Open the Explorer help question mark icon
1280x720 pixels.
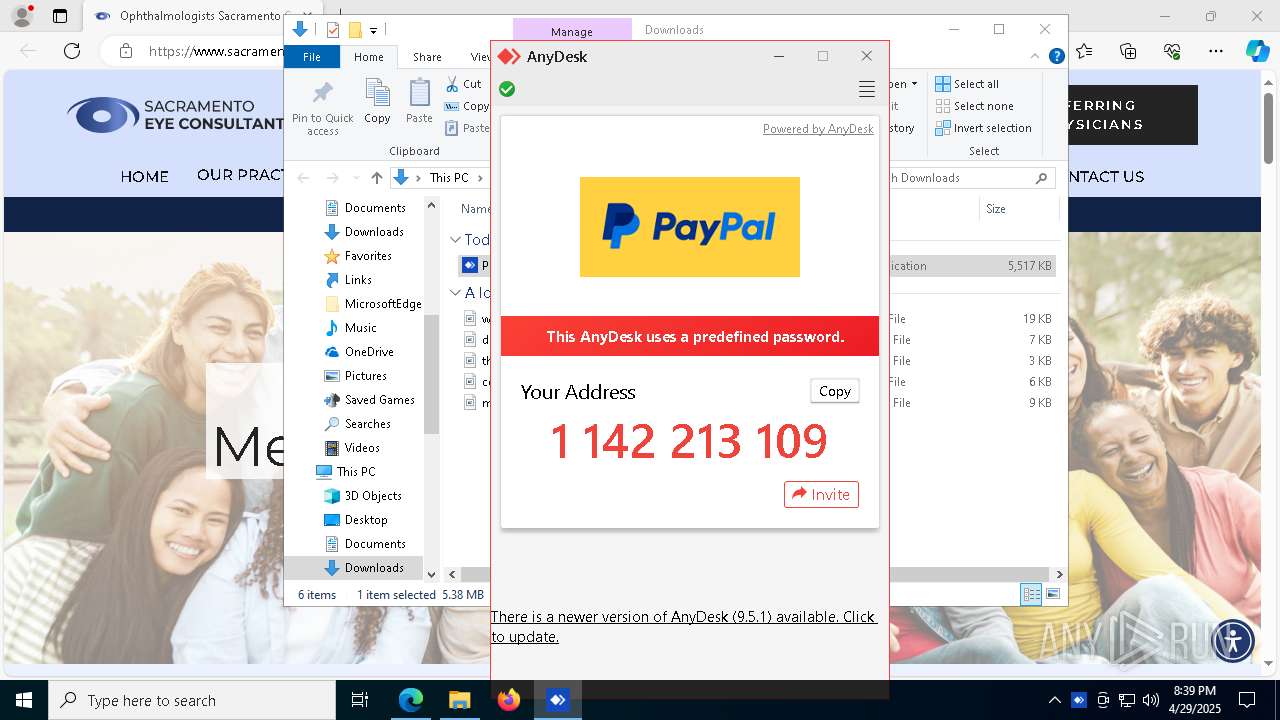[1056, 57]
